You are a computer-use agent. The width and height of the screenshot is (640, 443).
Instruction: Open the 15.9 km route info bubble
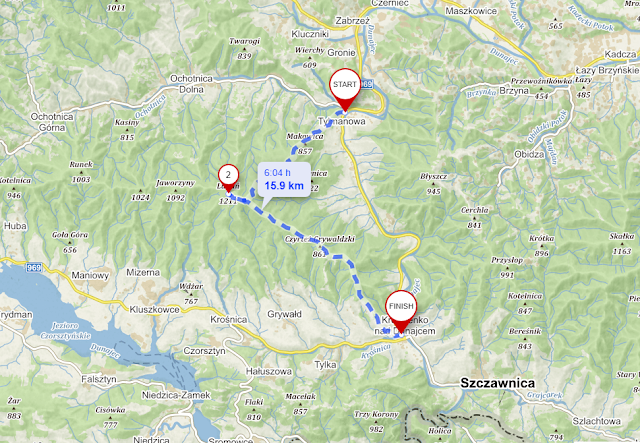284,180
